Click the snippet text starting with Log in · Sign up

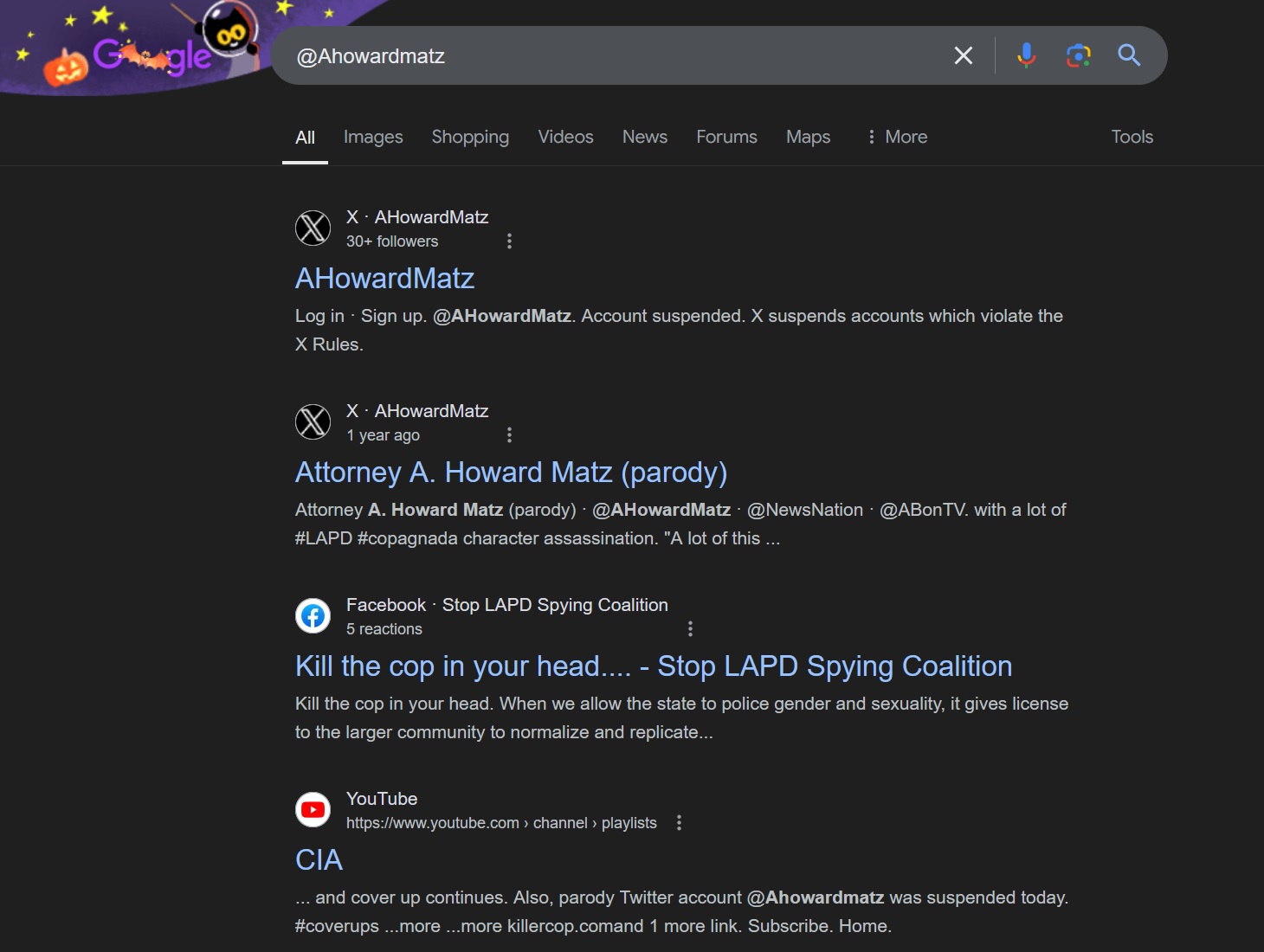click(x=679, y=330)
